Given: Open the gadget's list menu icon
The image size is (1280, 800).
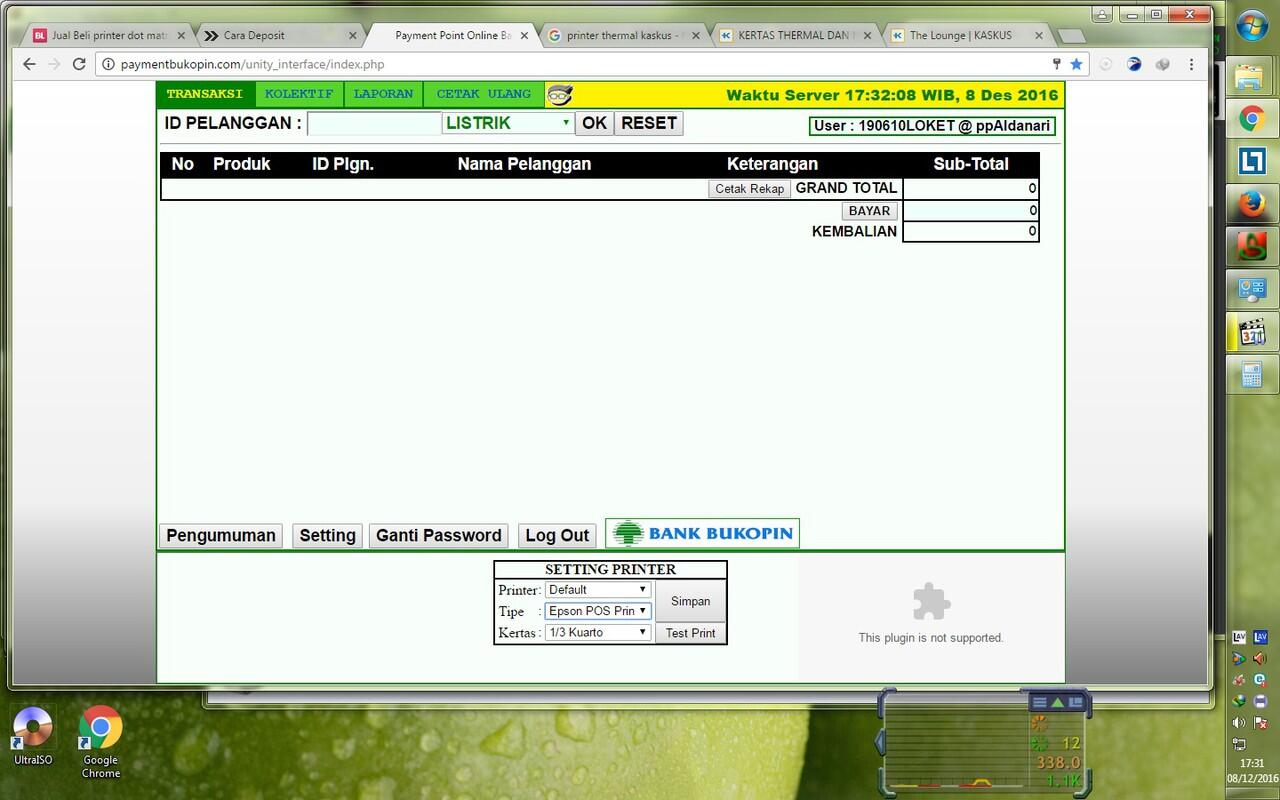Looking at the screenshot, I should point(1040,702).
